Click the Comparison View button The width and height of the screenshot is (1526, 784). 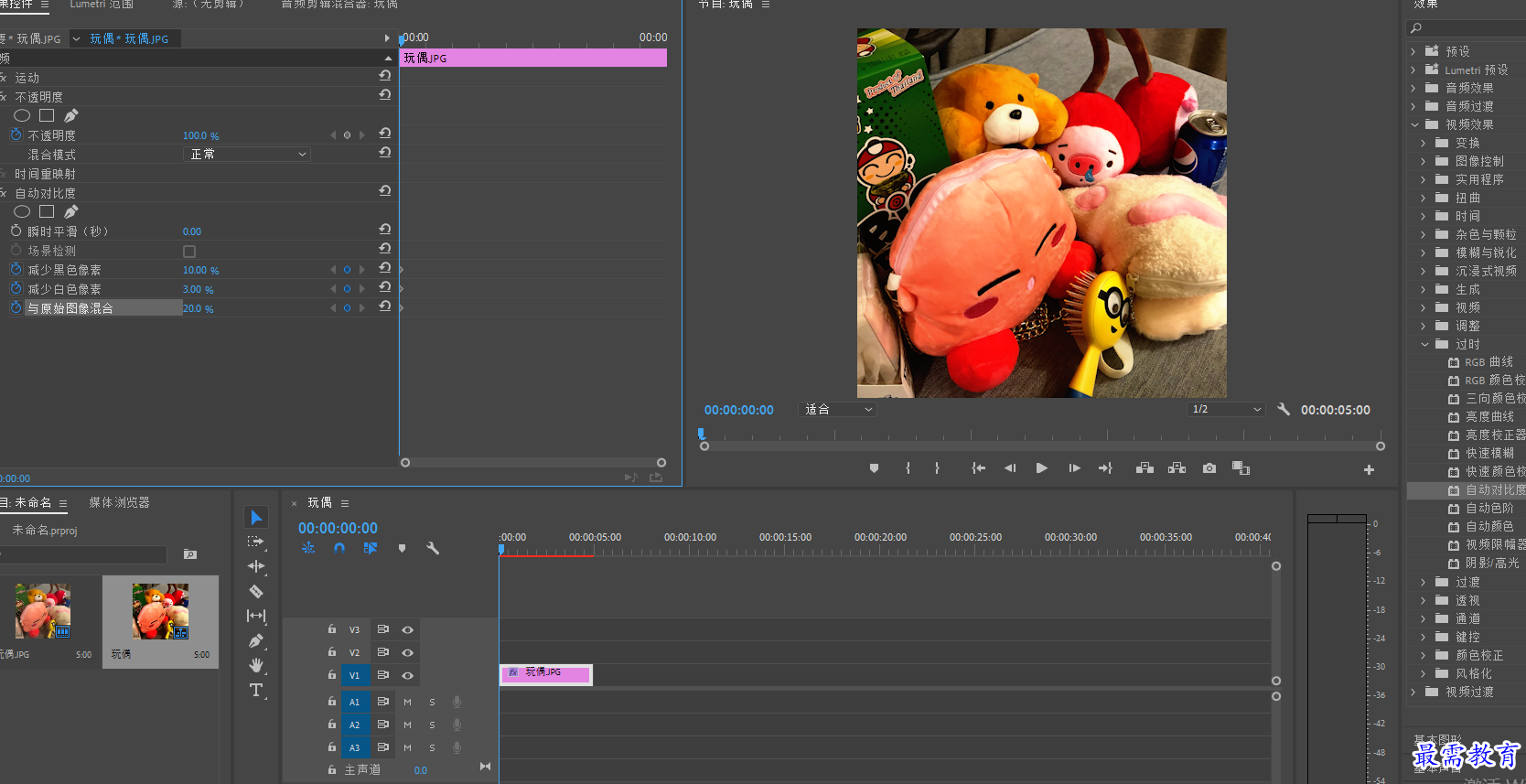(x=1241, y=468)
